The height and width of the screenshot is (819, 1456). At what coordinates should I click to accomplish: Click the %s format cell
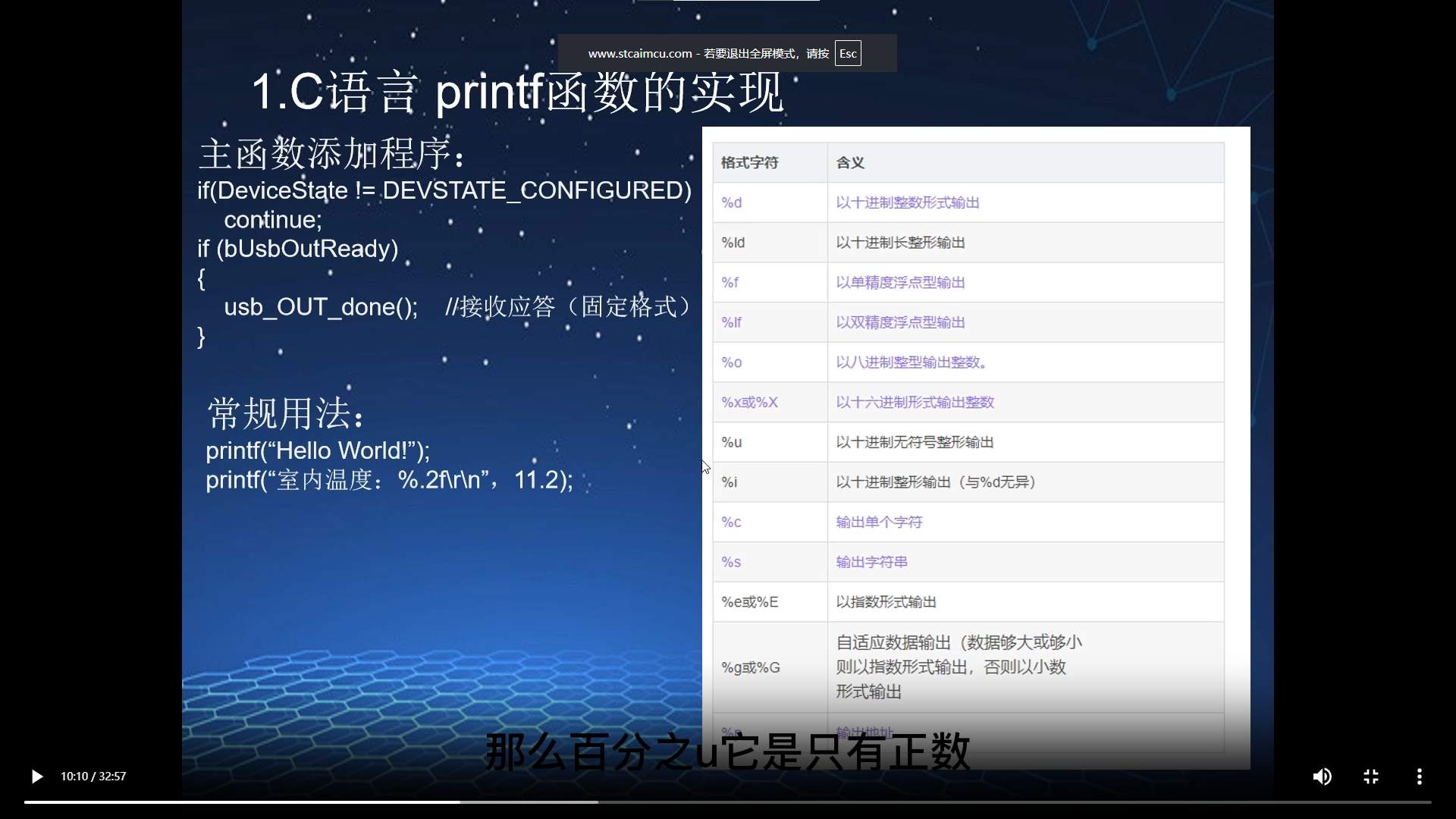[770, 562]
